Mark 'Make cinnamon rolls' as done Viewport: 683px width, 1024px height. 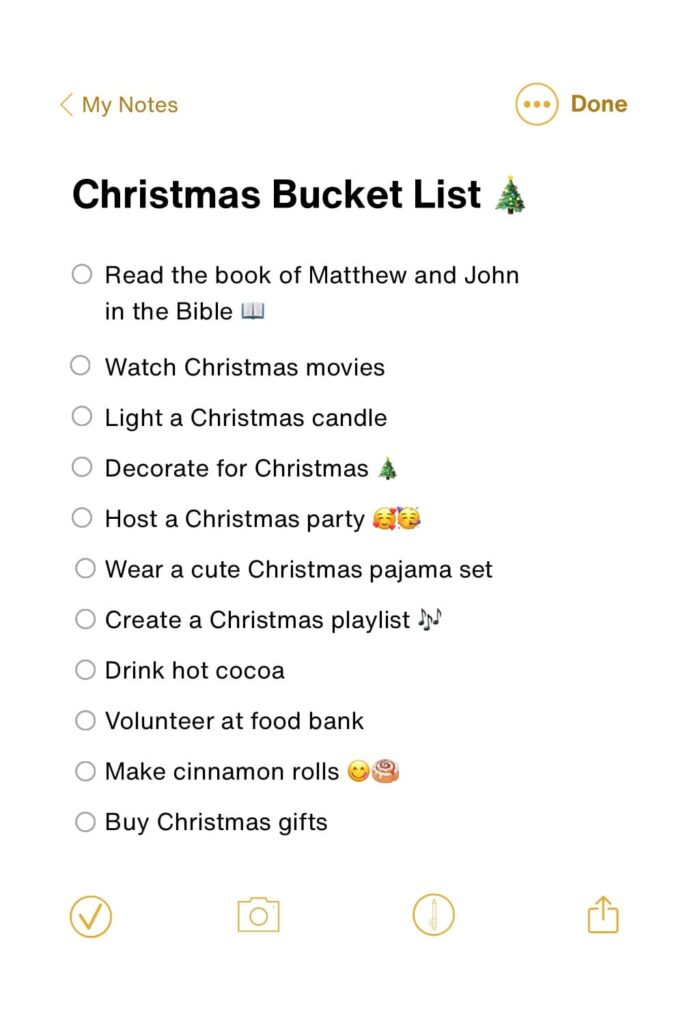tap(85, 770)
